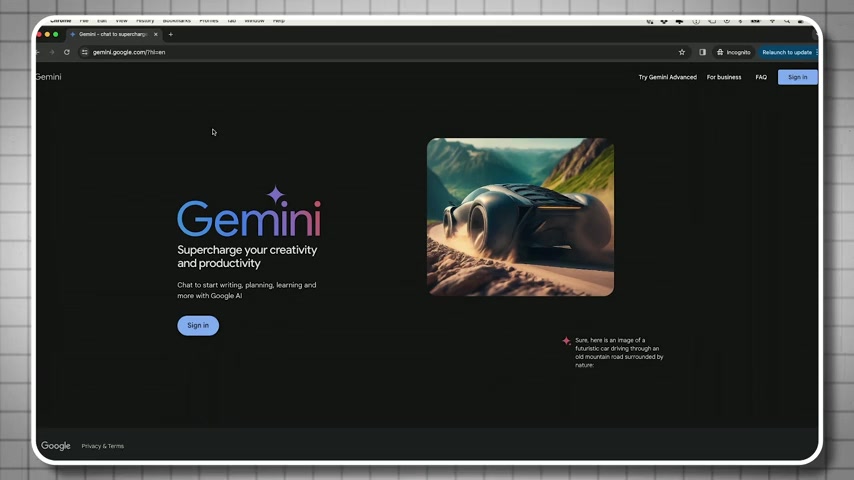Click 'Supercharge your creativity and productivity' heading
Screen dimensions: 854x480
point(247,257)
